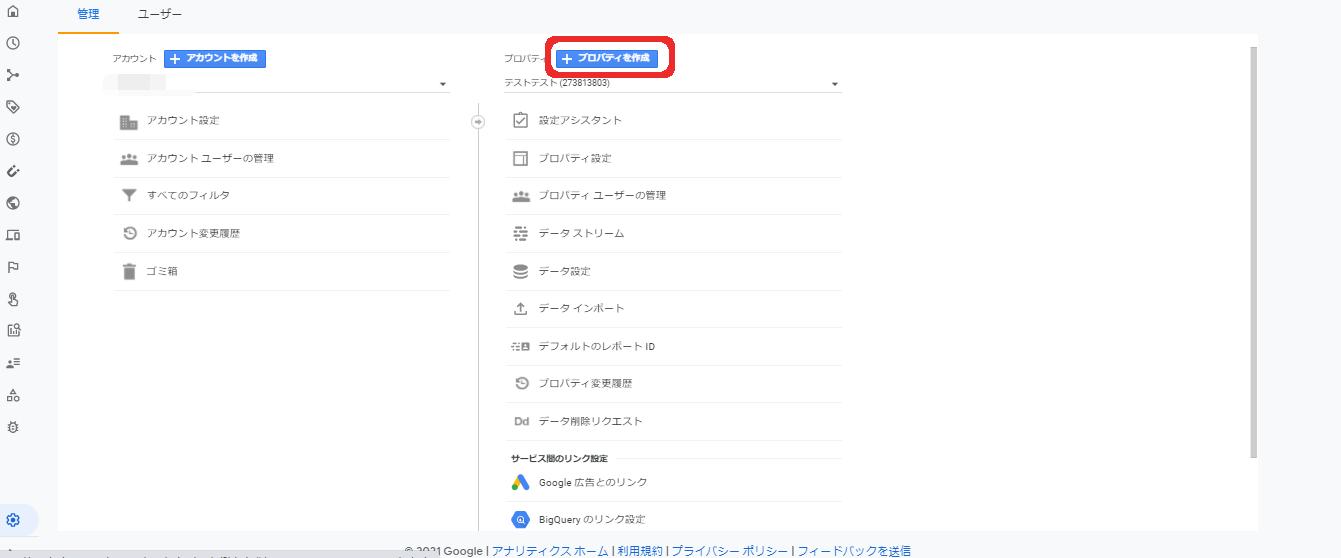The height and width of the screenshot is (558, 1341).
Task: Open Analysis chart icon in sidebar
Action: tap(13, 330)
